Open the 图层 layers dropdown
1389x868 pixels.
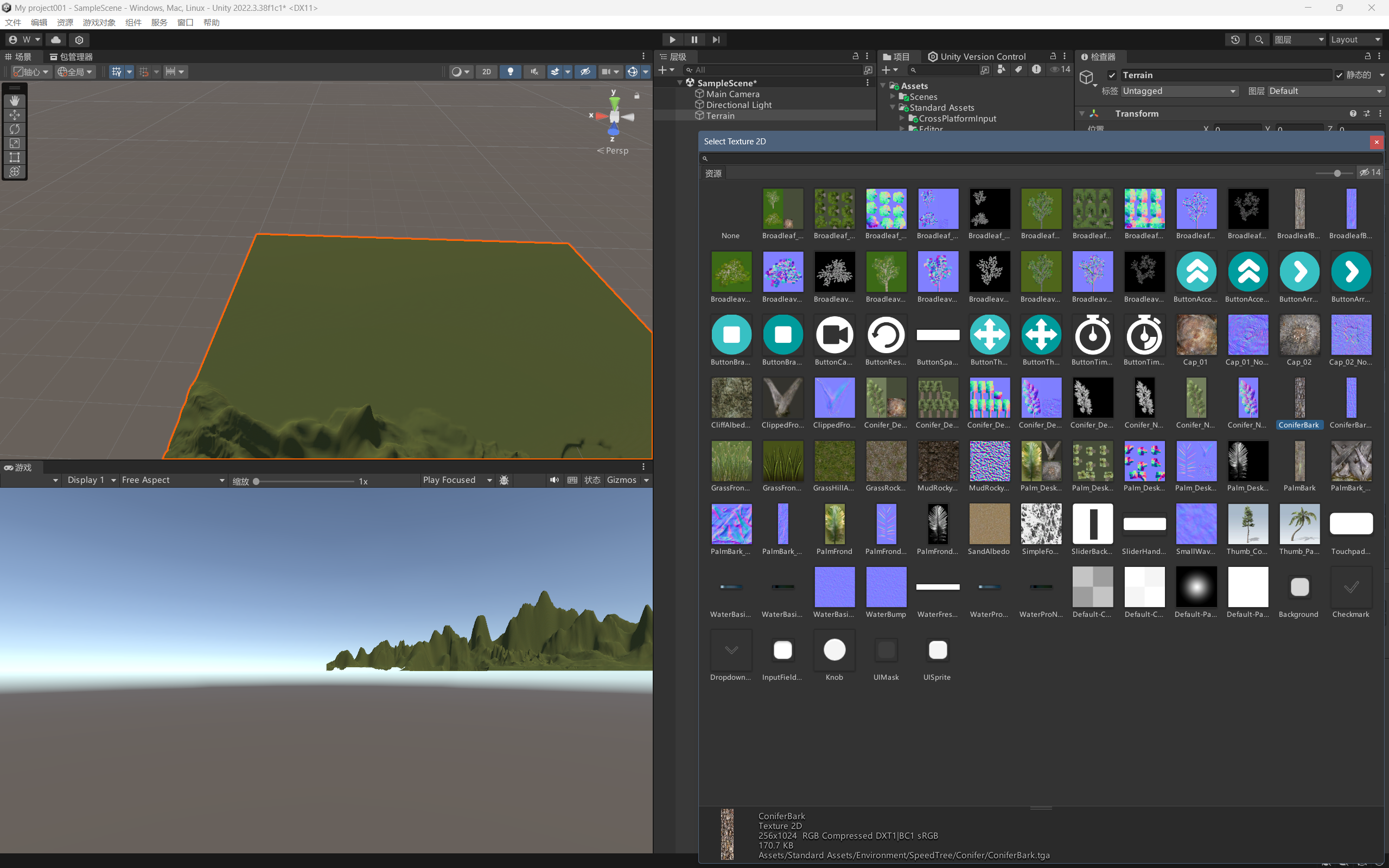point(1299,40)
